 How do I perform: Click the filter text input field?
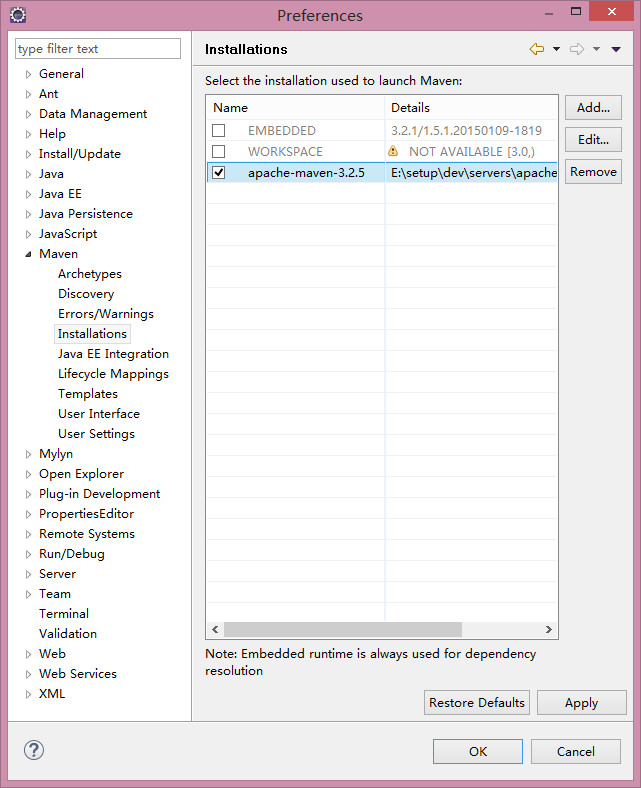98,49
